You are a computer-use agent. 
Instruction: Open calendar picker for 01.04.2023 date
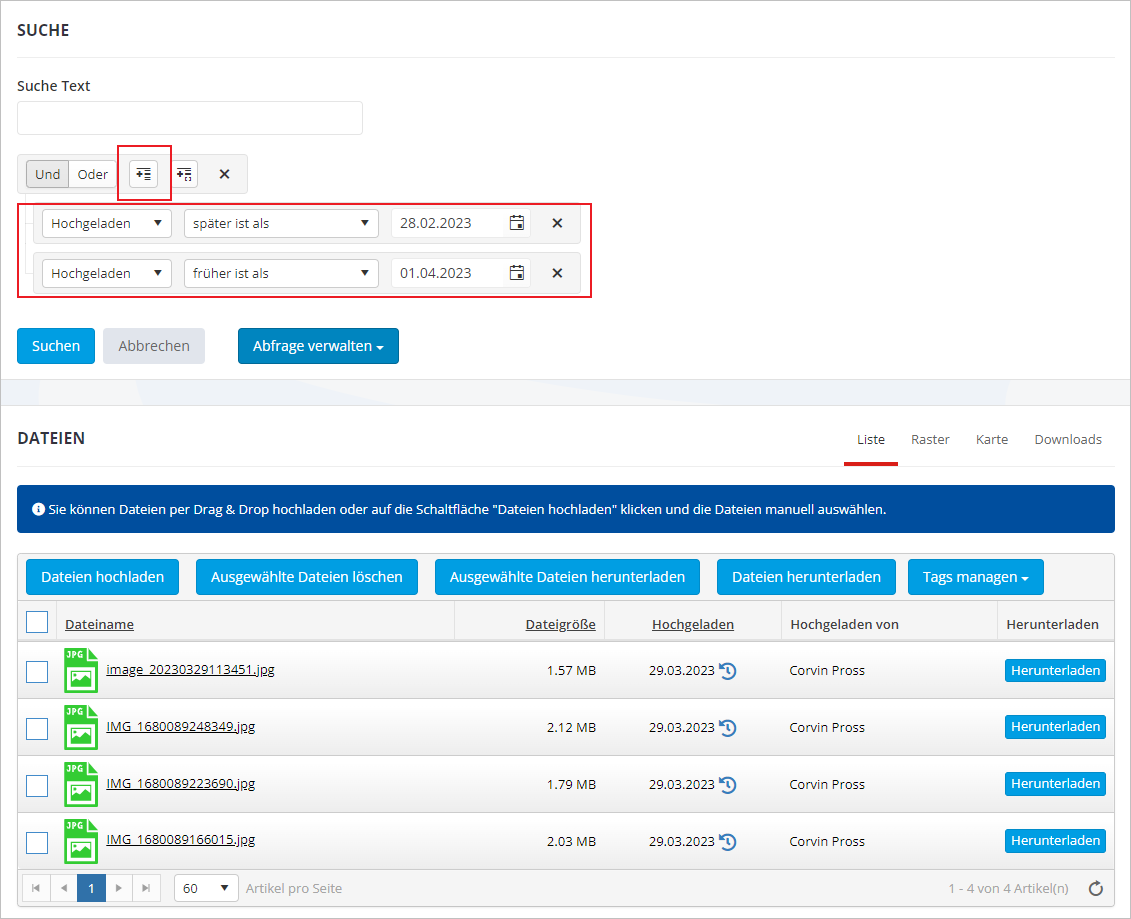517,273
